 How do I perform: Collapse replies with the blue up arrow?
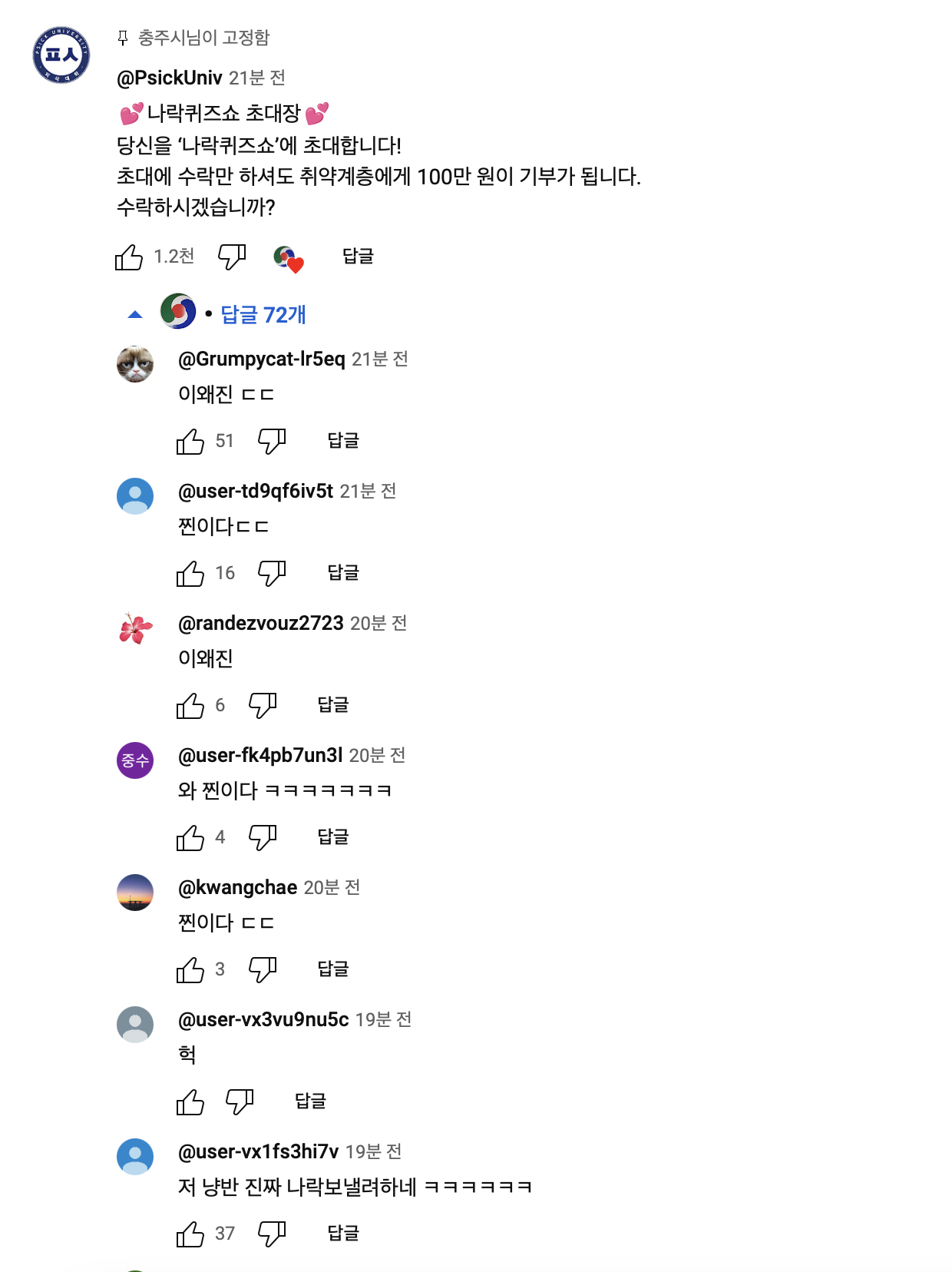tap(135, 314)
